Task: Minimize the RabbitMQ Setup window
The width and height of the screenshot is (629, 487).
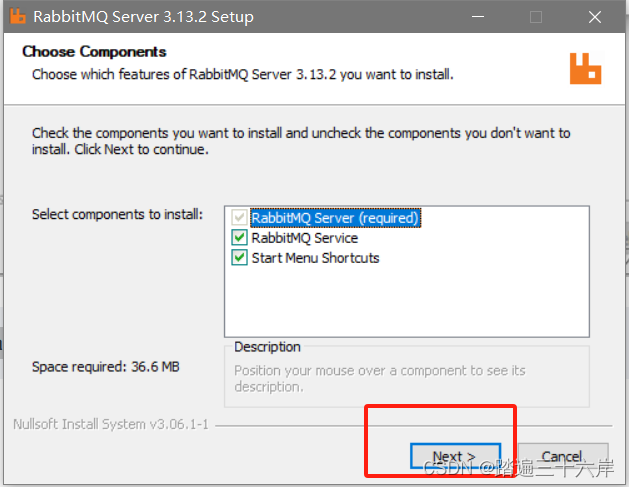Action: 478,17
